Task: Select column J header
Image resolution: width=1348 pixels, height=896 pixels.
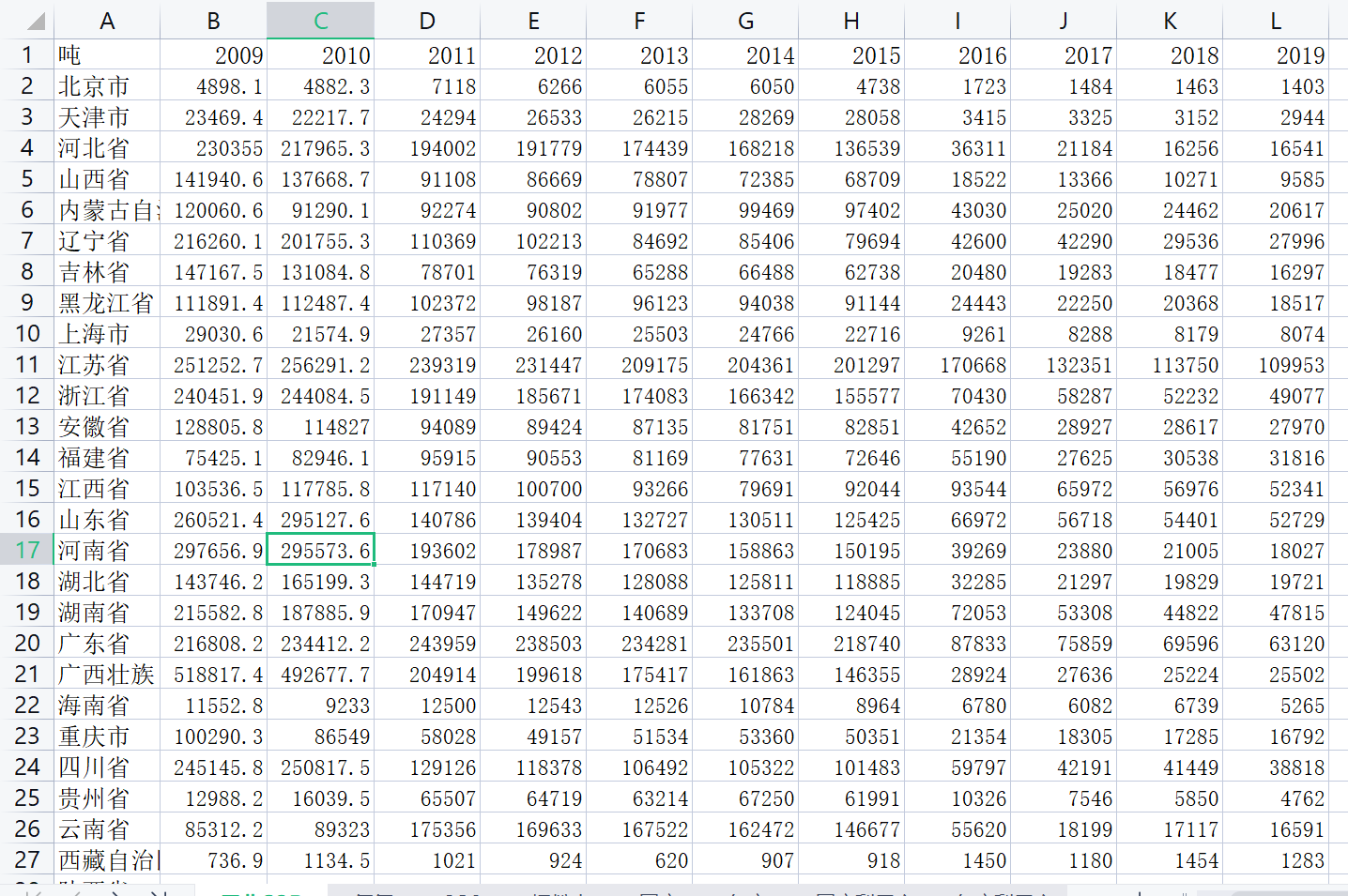Action: [x=1064, y=21]
